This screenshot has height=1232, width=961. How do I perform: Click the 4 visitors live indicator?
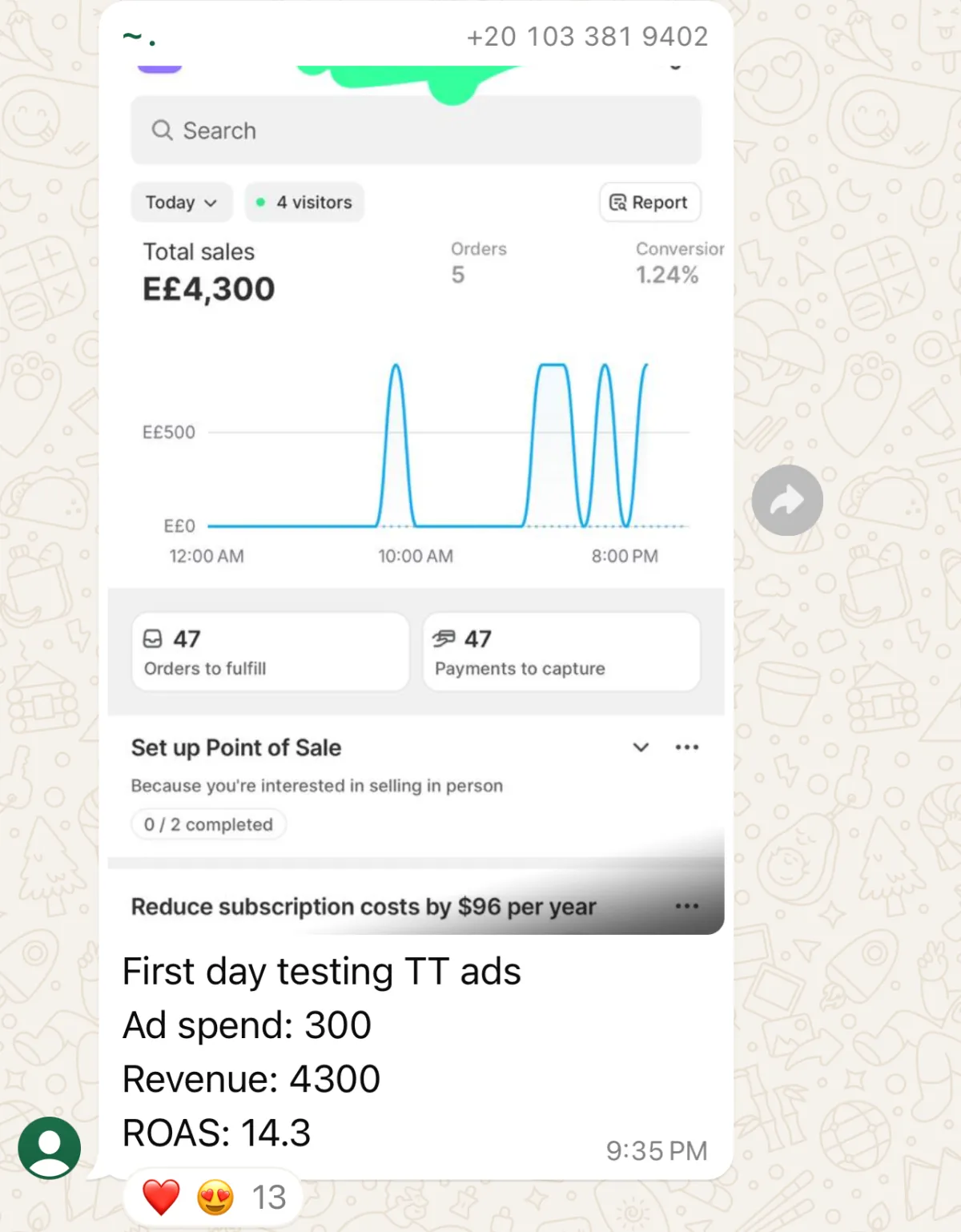click(304, 203)
